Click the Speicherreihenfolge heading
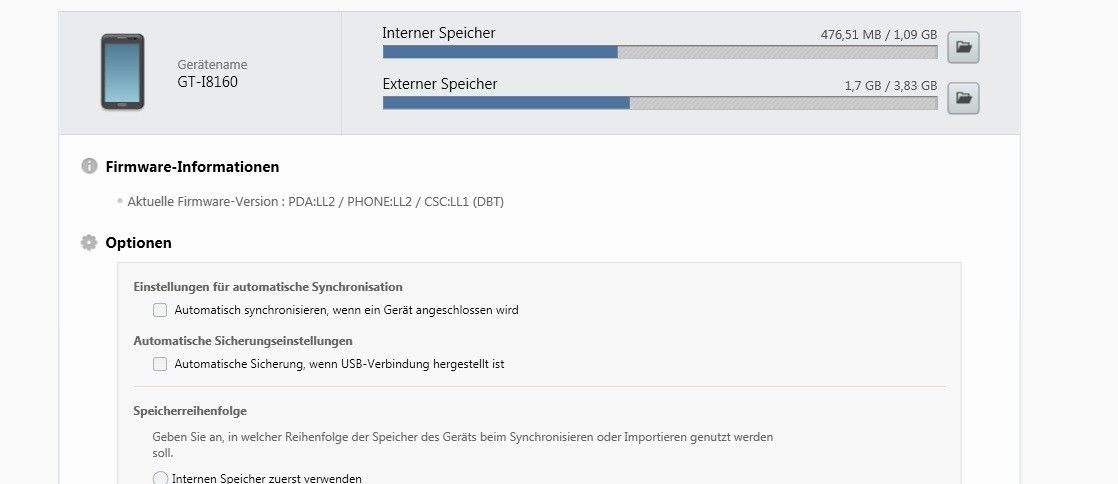This screenshot has width=1118, height=484. click(x=190, y=411)
